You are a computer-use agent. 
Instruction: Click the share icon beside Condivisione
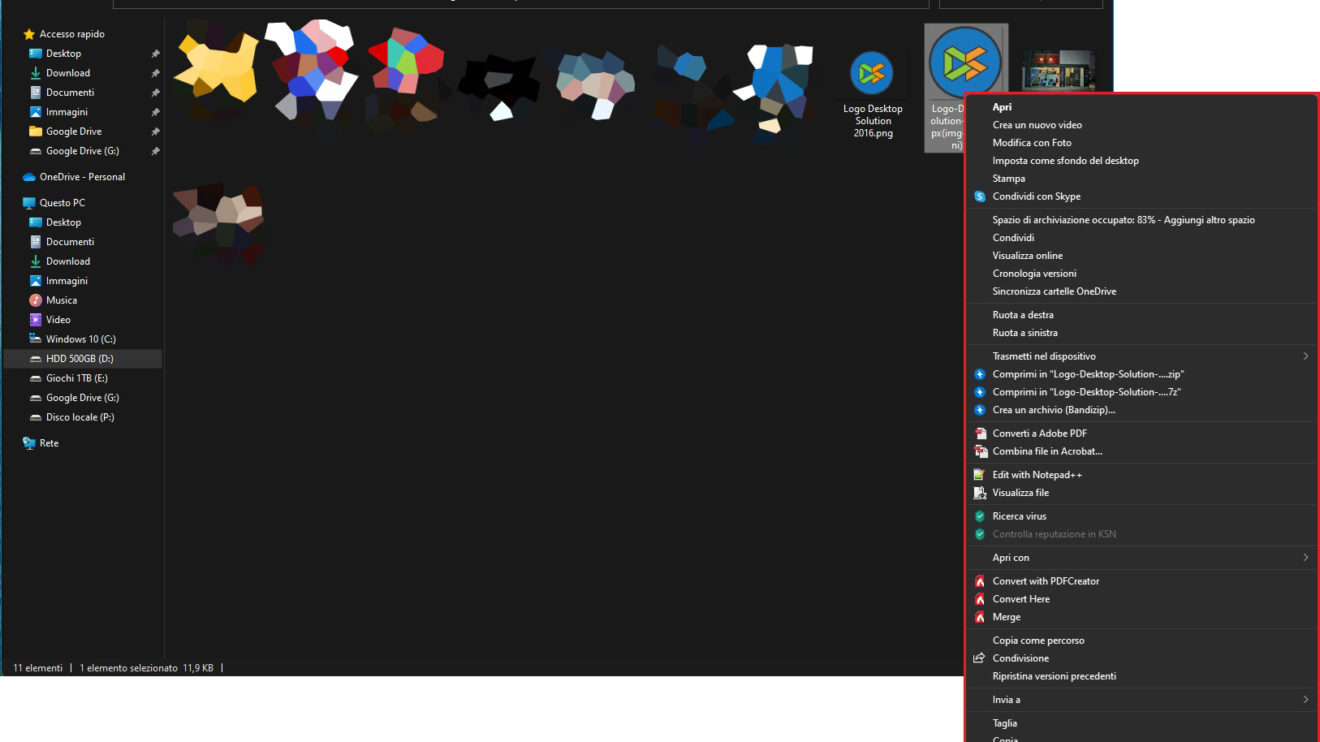tap(980, 659)
